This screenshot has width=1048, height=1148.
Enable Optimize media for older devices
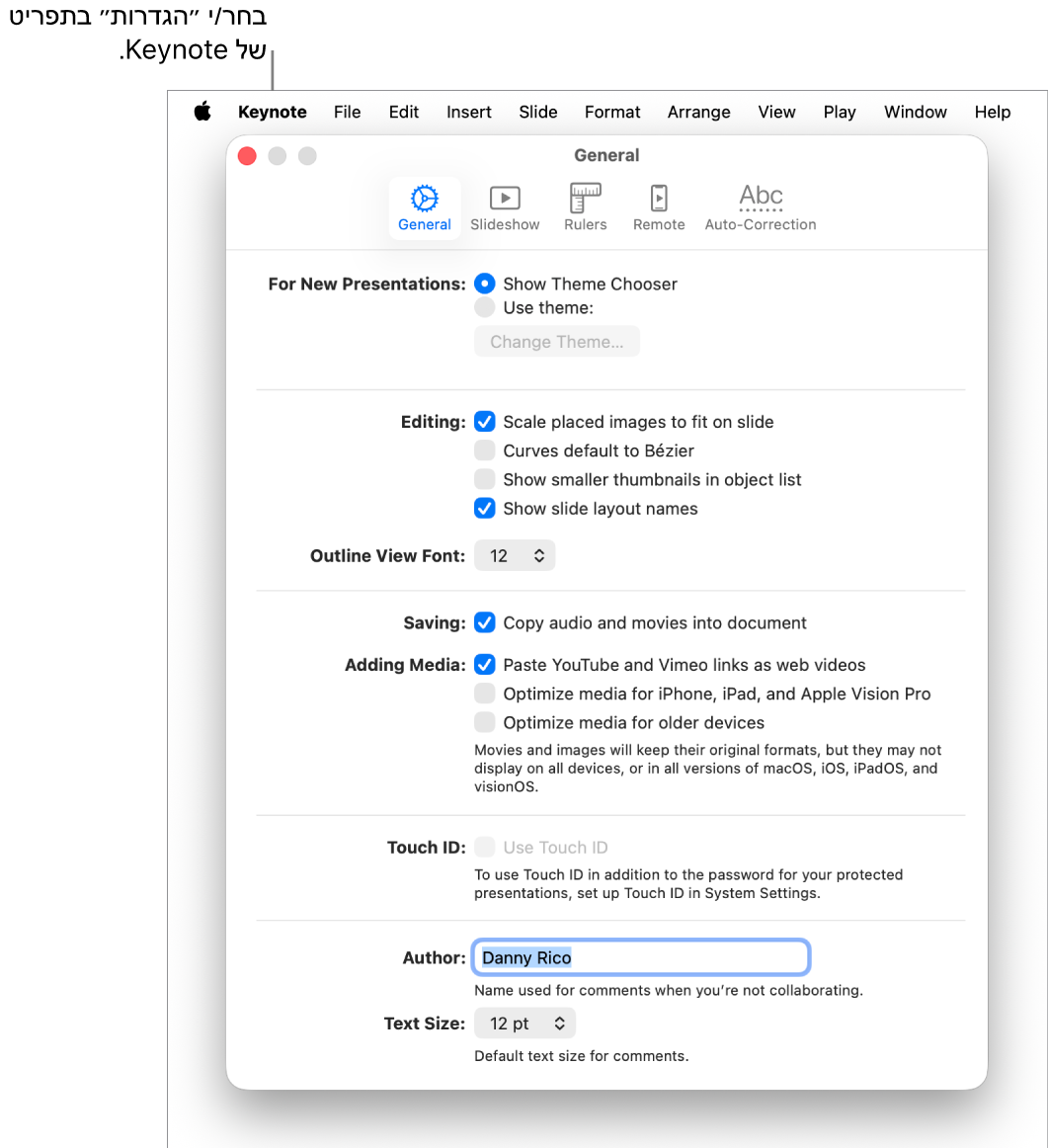[x=484, y=722]
